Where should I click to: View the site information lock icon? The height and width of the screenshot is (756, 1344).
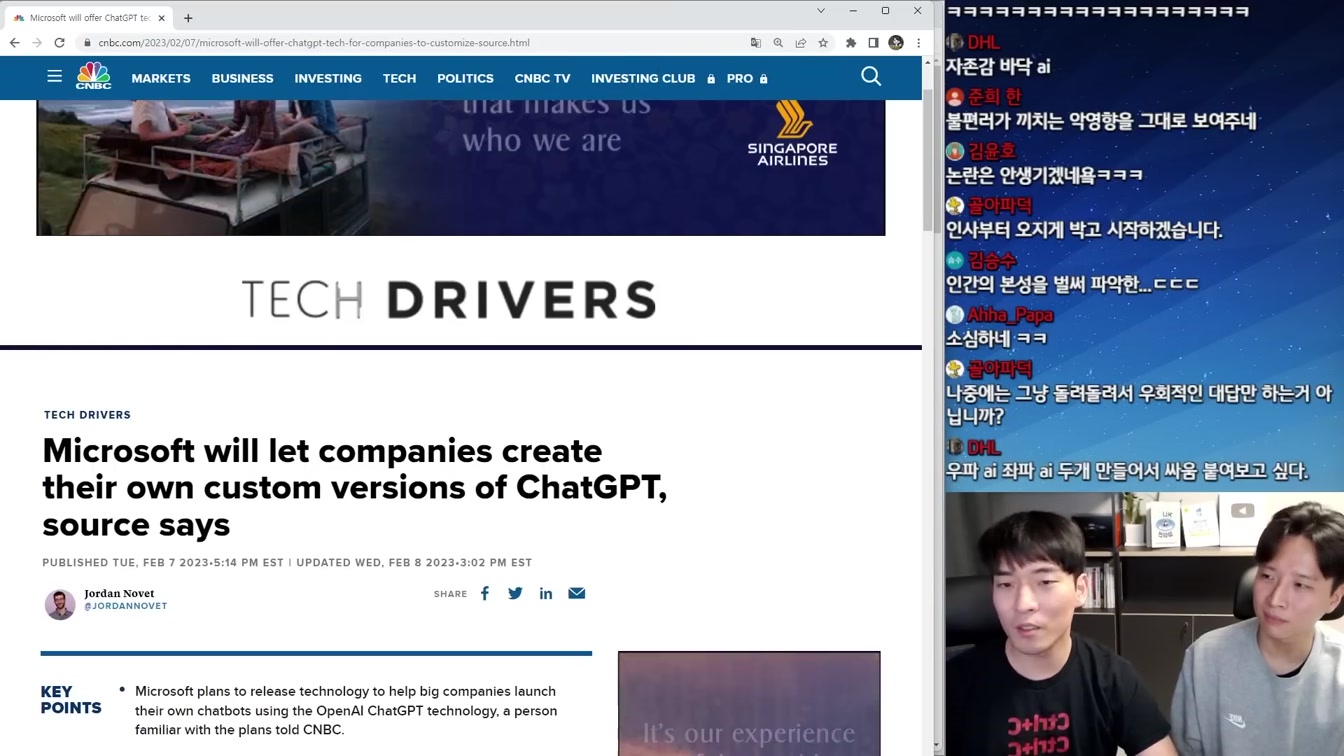pos(88,43)
